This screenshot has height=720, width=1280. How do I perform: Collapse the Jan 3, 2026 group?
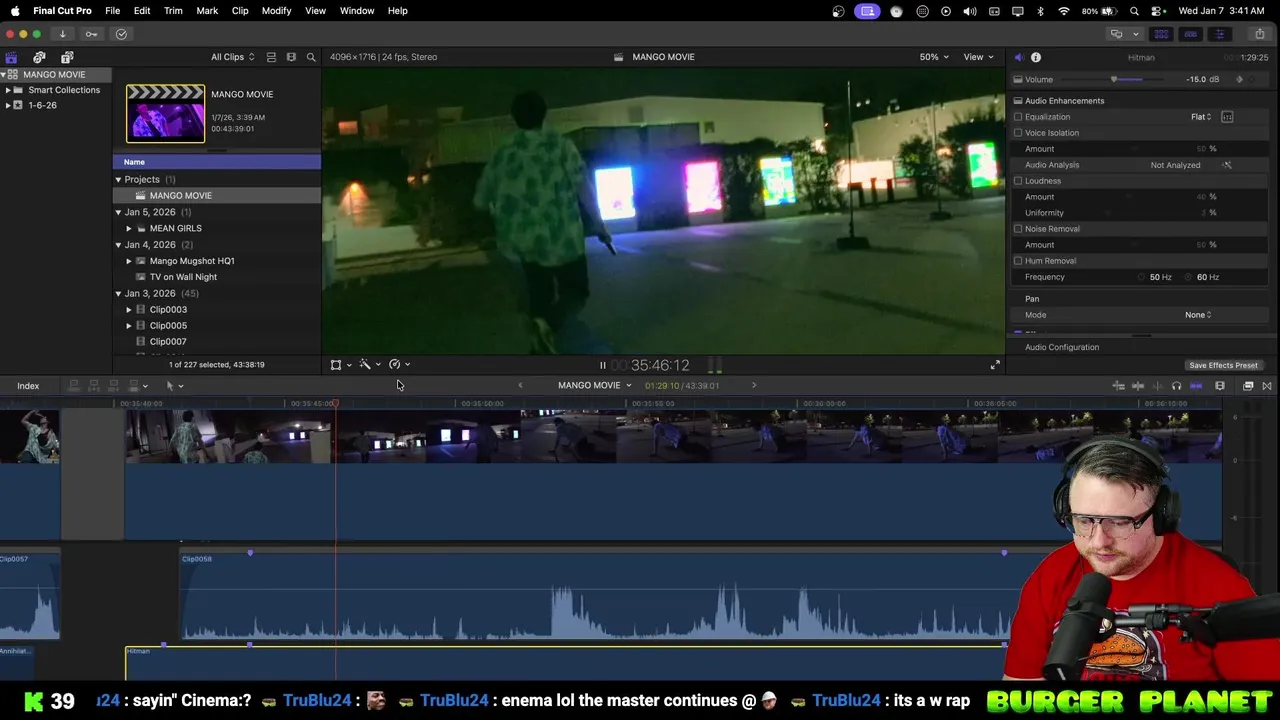pyautogui.click(x=118, y=294)
